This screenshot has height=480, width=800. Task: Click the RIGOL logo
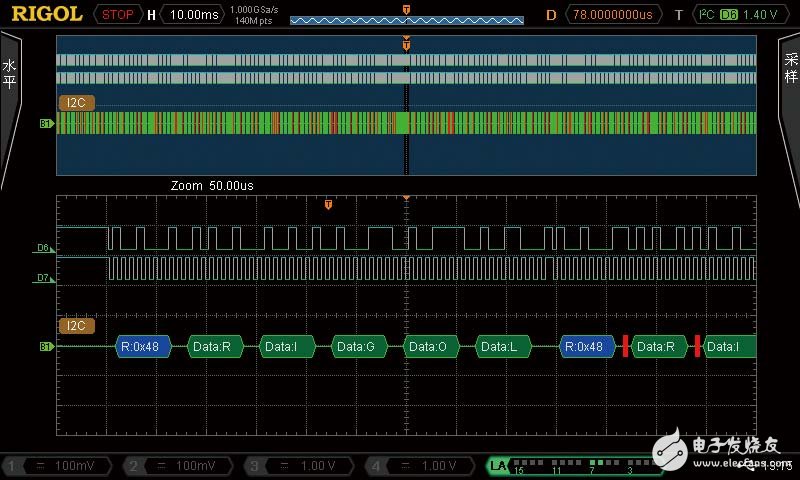(43, 14)
